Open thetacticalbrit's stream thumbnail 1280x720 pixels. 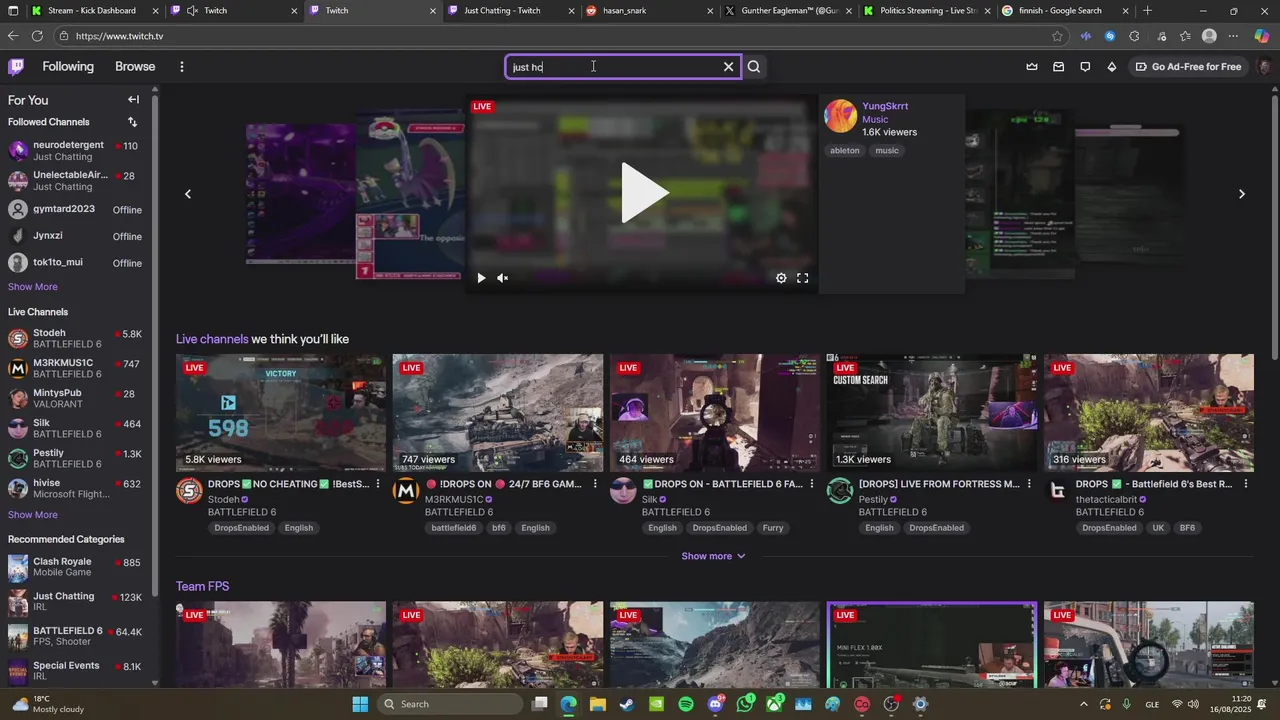(1149, 412)
